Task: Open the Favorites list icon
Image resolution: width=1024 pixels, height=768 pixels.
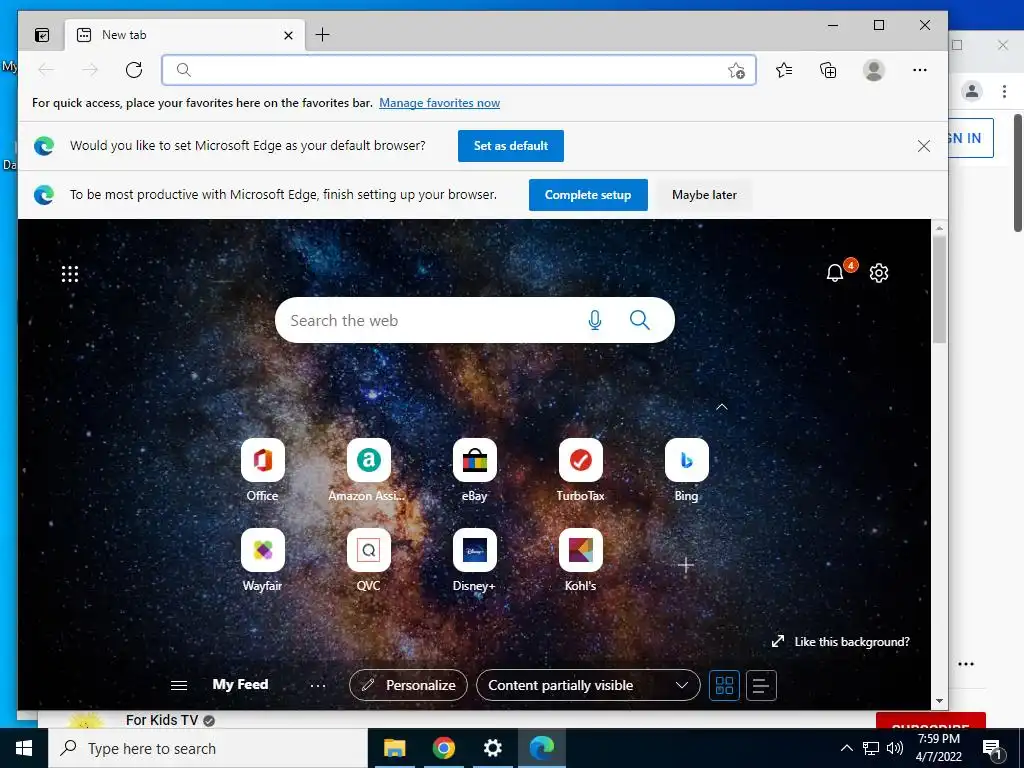Action: click(784, 70)
